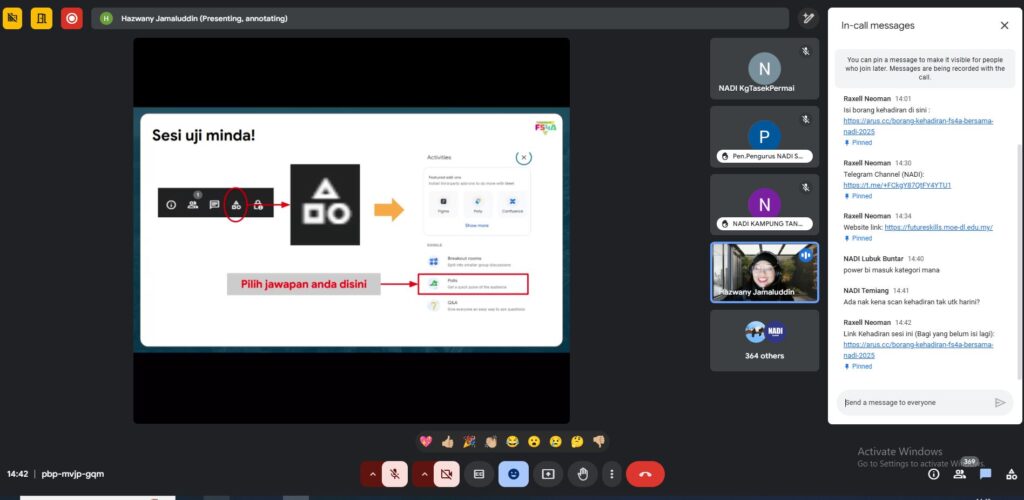The image size is (1024, 500).
Task: Click the red hang up call button
Action: coord(645,474)
